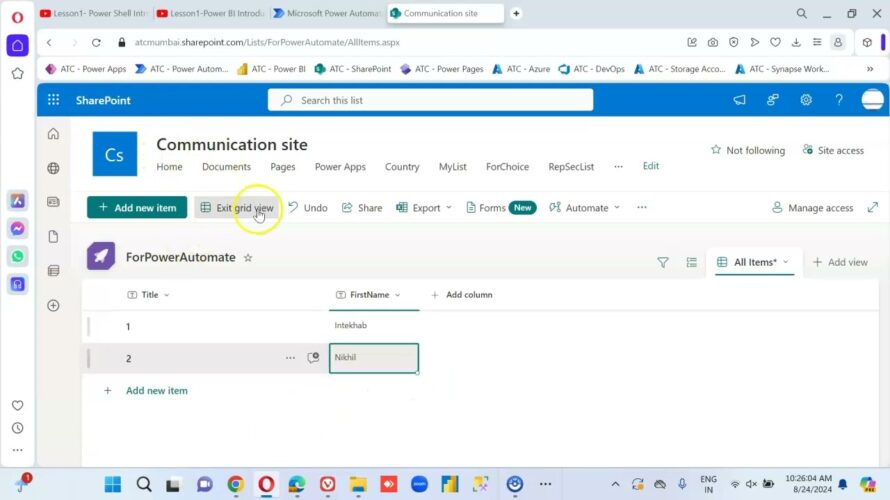
Task: Open Pages in site navigation
Action: click(x=283, y=167)
